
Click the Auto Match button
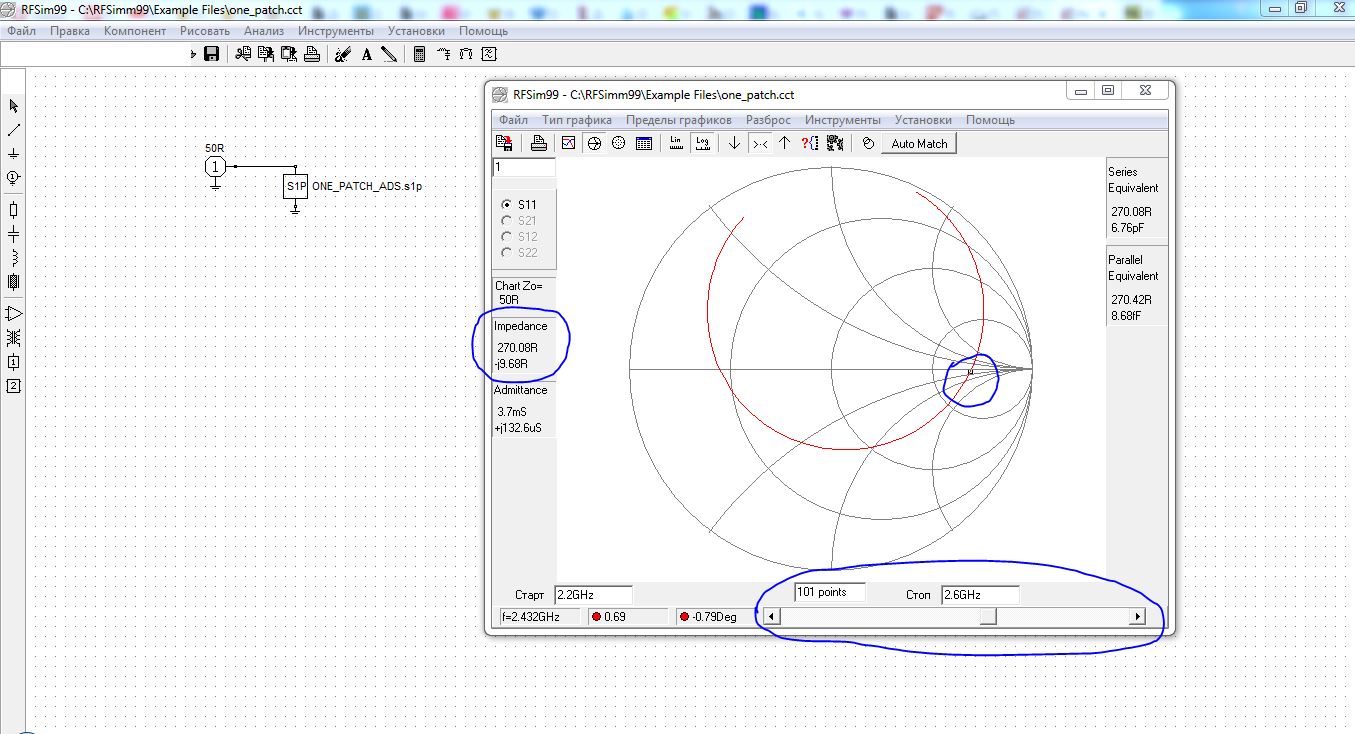(x=919, y=144)
